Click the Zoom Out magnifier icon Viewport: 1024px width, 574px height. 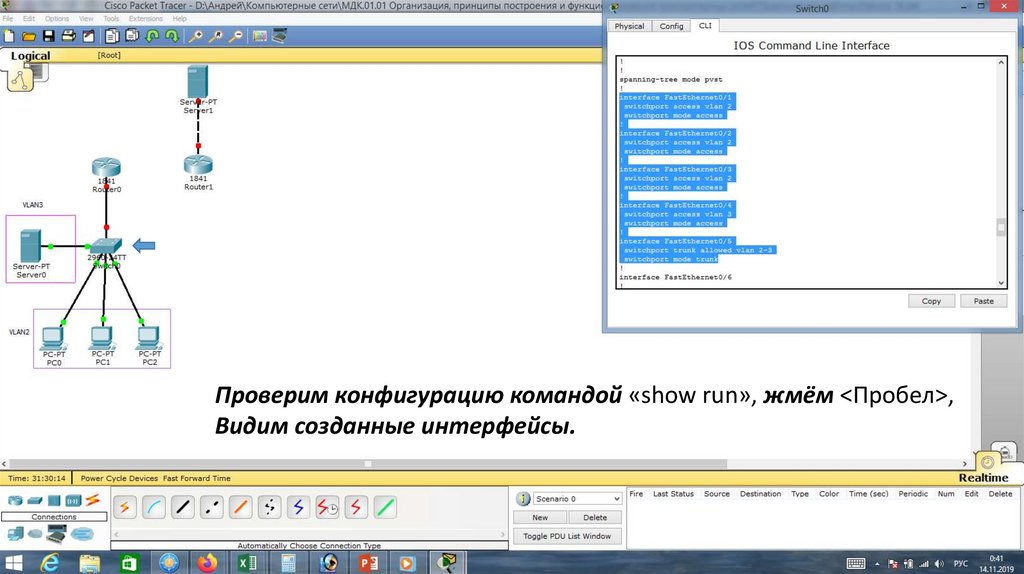point(236,37)
